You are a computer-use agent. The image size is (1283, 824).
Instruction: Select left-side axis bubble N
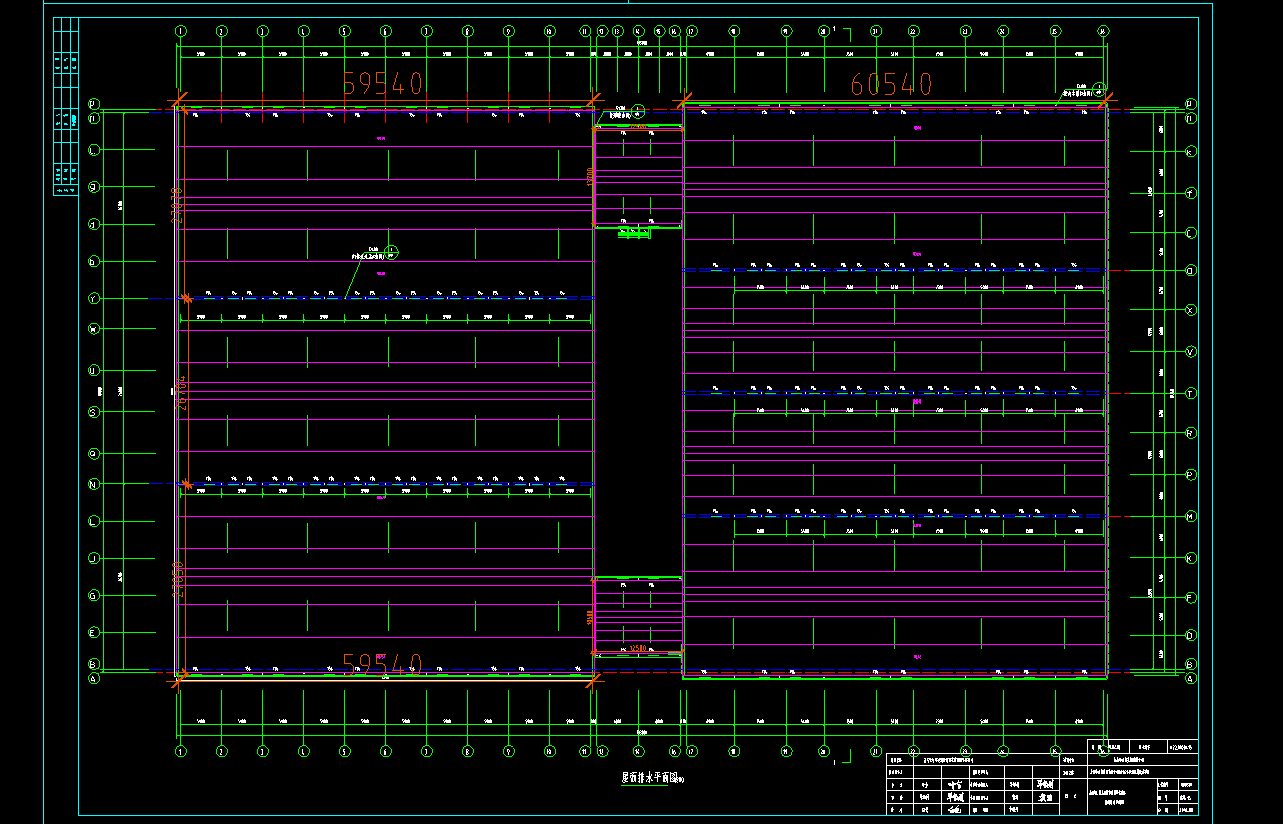(94, 484)
